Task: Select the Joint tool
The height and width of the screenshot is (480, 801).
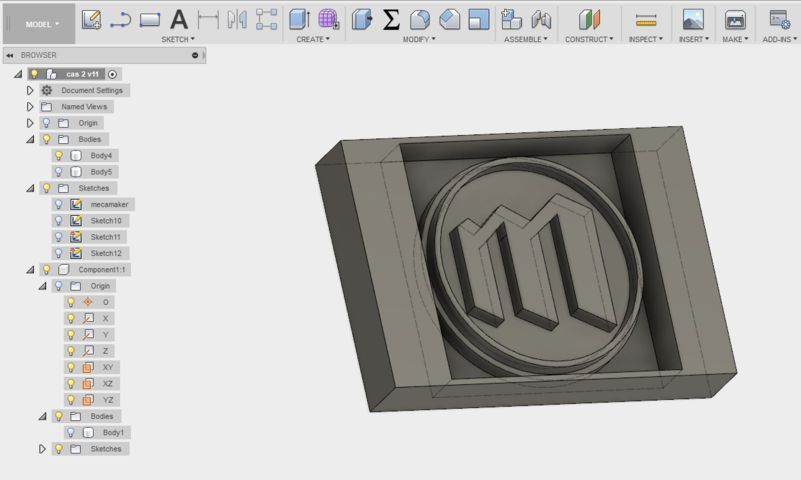Action: 541,20
